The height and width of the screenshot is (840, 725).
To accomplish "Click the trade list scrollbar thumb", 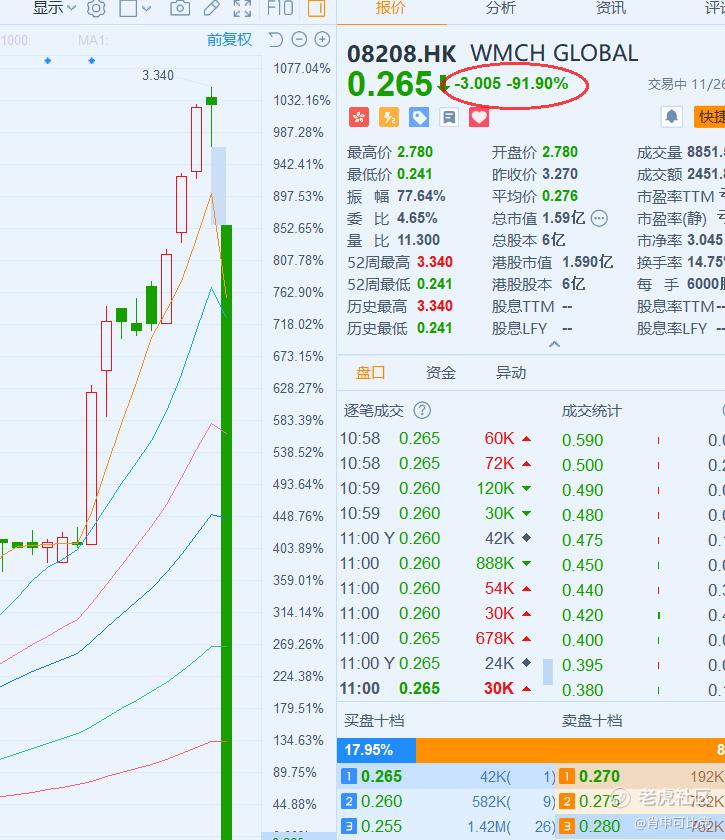I will tap(548, 672).
